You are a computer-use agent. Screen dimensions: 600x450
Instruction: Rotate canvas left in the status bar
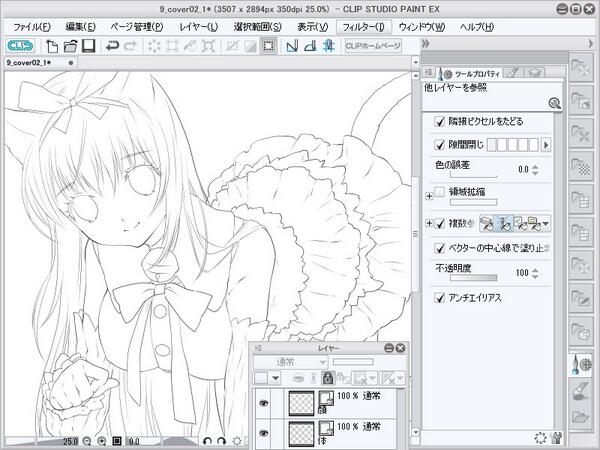207,441
